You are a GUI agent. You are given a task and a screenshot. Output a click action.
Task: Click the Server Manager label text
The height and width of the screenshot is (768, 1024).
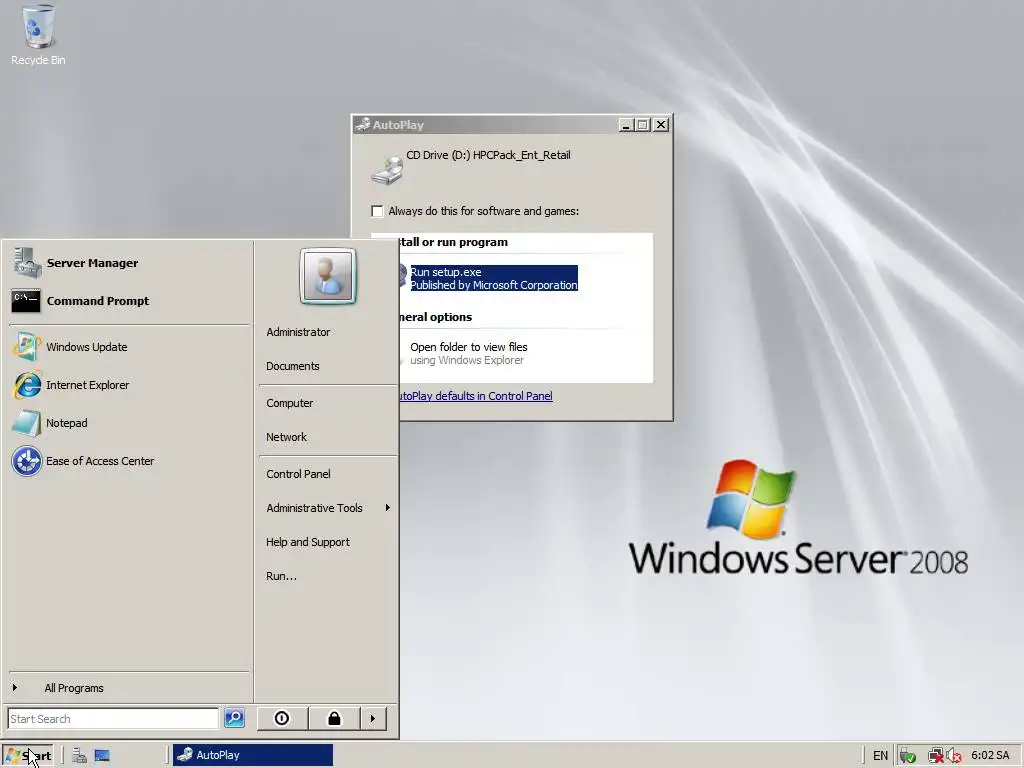tap(92, 263)
